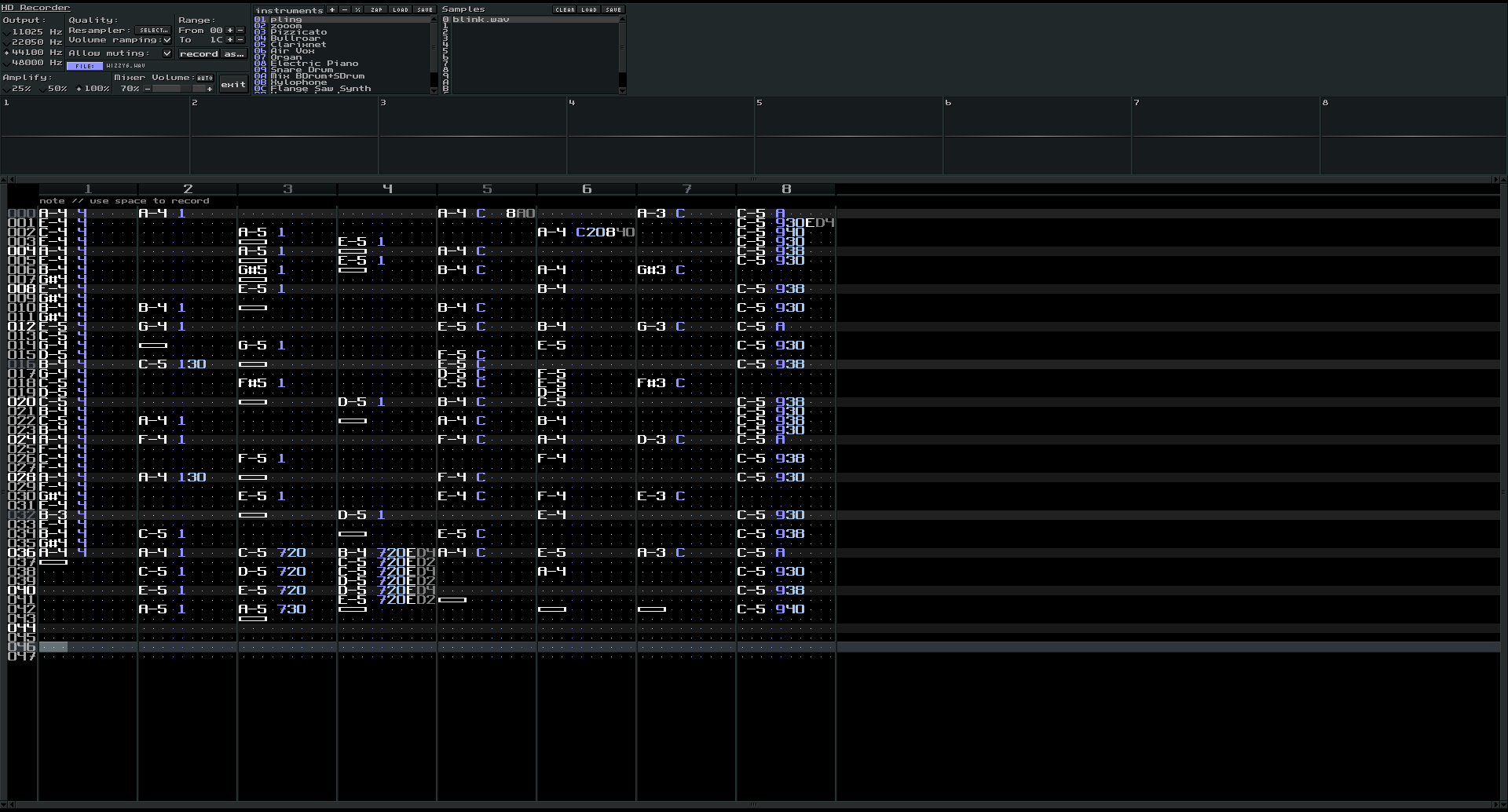Viewport: 1508px width, 812px height.
Task: Click the 'as...' record-as button
Action: pos(234,53)
